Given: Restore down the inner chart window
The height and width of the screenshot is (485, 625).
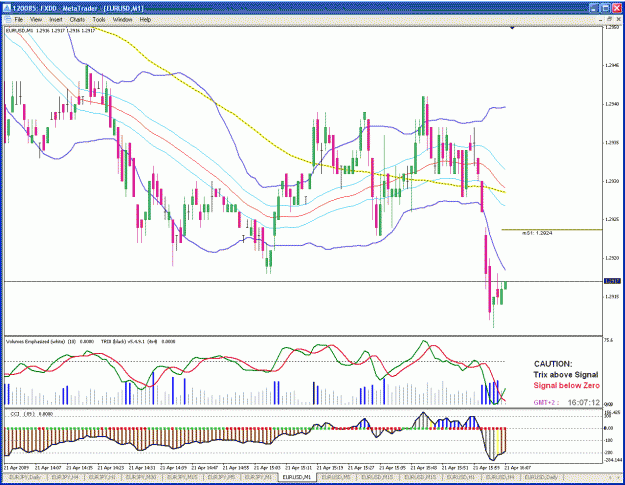Looking at the screenshot, I should (x=609, y=20).
